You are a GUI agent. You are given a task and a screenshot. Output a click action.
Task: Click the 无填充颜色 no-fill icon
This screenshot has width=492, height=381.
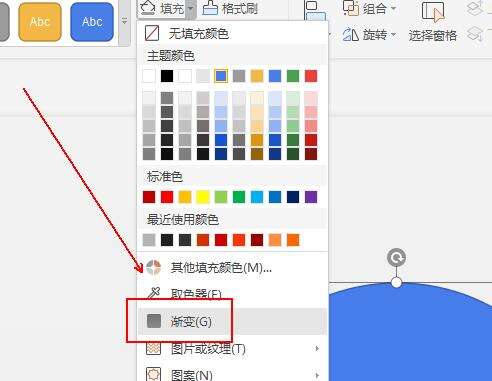(152, 33)
